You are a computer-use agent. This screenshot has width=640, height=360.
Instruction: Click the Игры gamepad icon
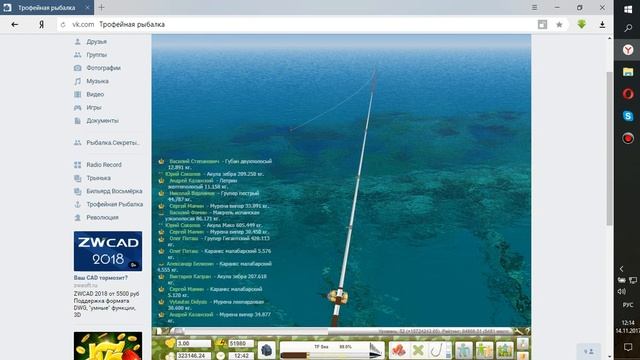click(78, 107)
